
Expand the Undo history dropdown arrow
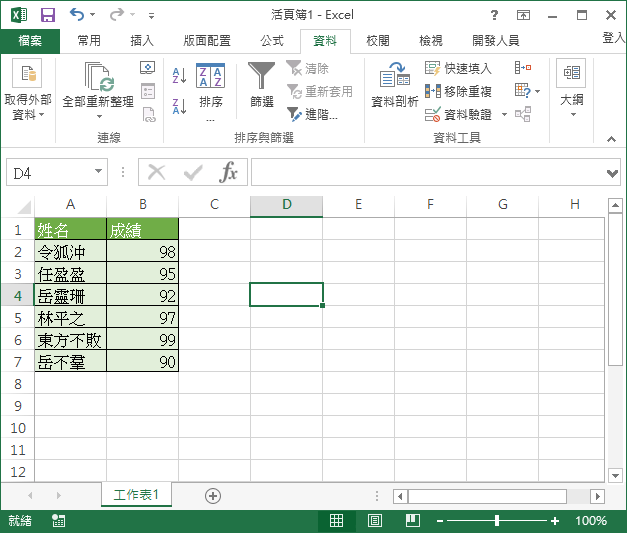tap(92, 15)
